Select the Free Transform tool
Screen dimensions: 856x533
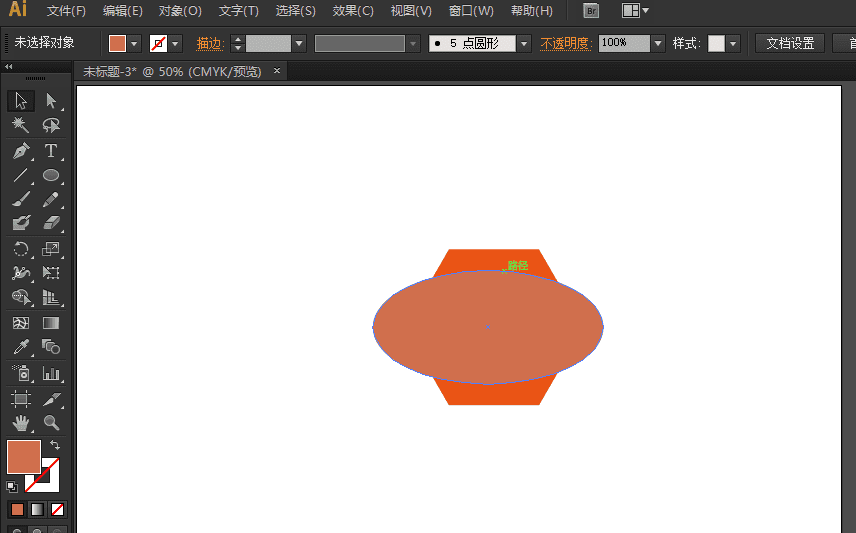(x=51, y=273)
